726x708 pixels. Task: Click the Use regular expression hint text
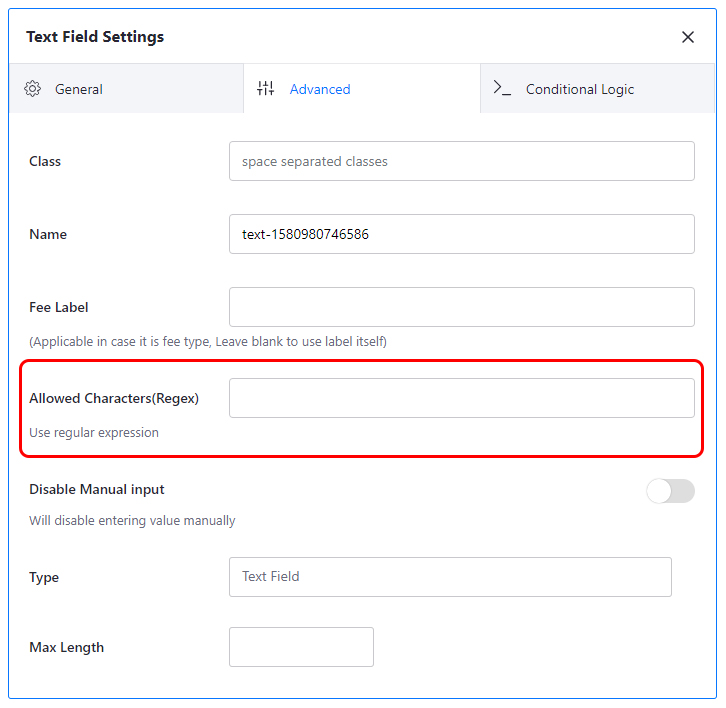coord(94,432)
